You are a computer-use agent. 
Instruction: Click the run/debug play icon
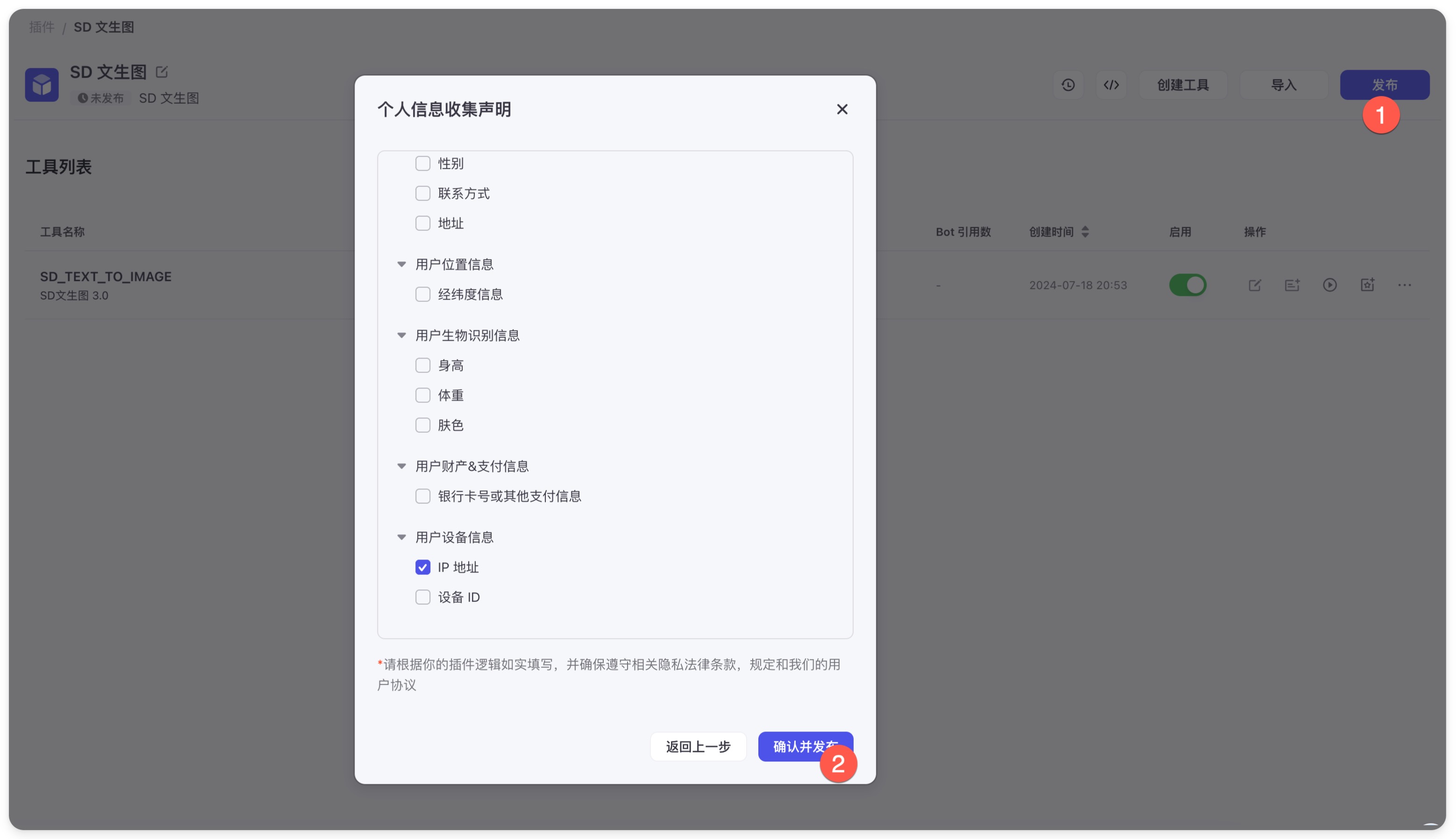1329,285
